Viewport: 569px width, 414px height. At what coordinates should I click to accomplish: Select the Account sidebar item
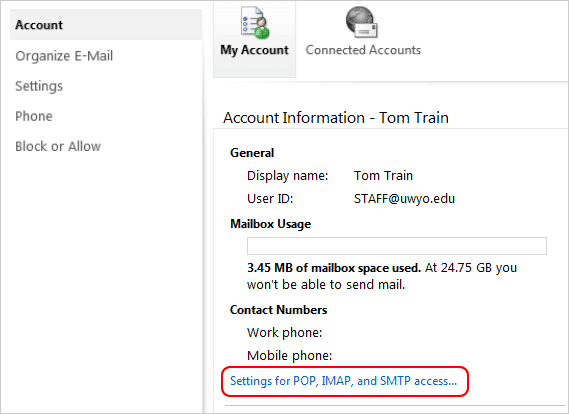pyautogui.click(x=106, y=25)
